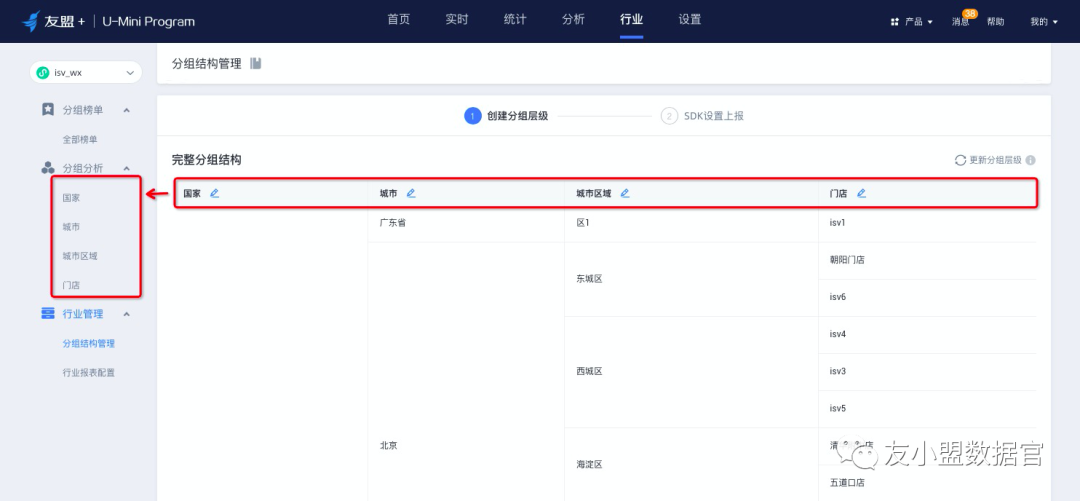The height and width of the screenshot is (501, 1080).
Task: Click the 帮助 link
Action: [x=995, y=21]
